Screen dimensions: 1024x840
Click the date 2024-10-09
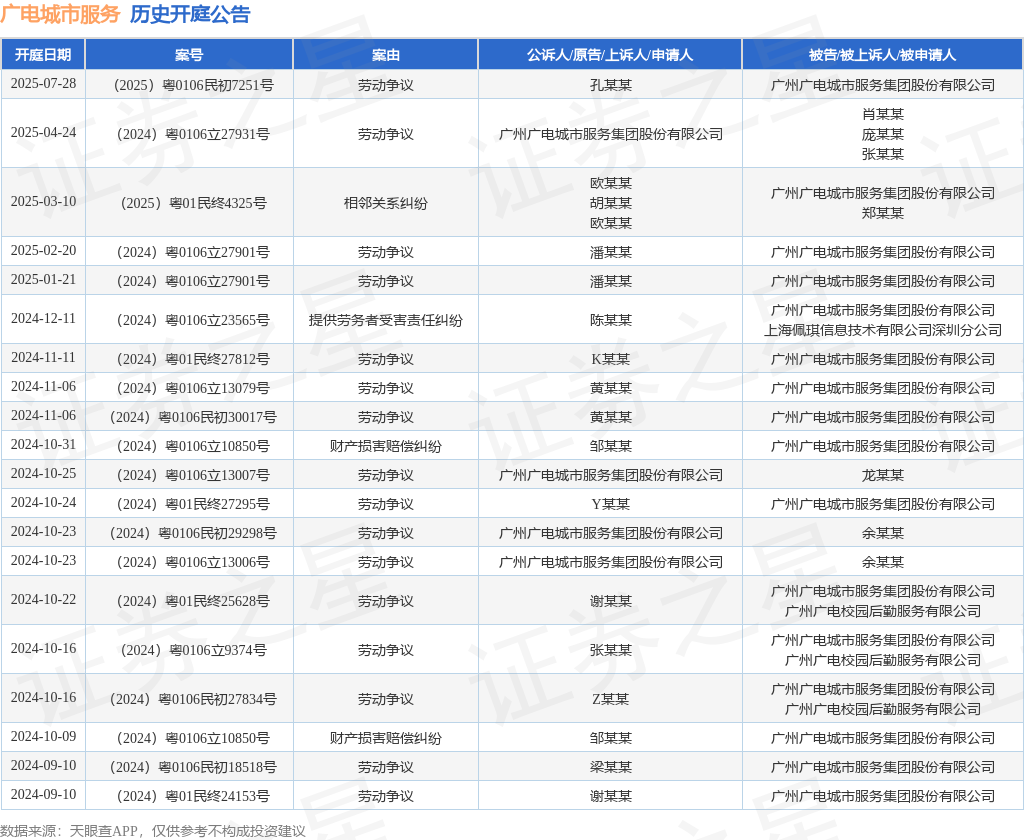point(43,737)
